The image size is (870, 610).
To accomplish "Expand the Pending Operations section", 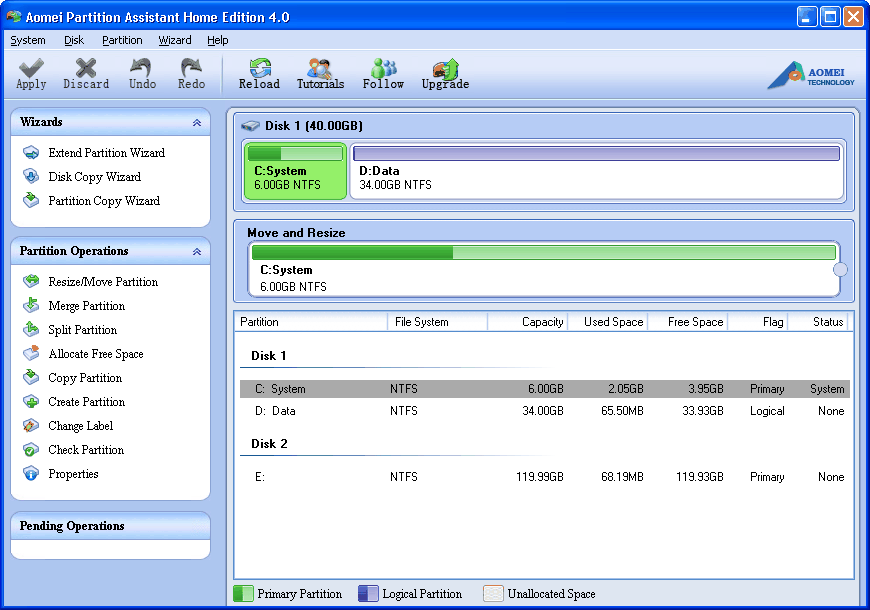I will pyautogui.click(x=110, y=526).
